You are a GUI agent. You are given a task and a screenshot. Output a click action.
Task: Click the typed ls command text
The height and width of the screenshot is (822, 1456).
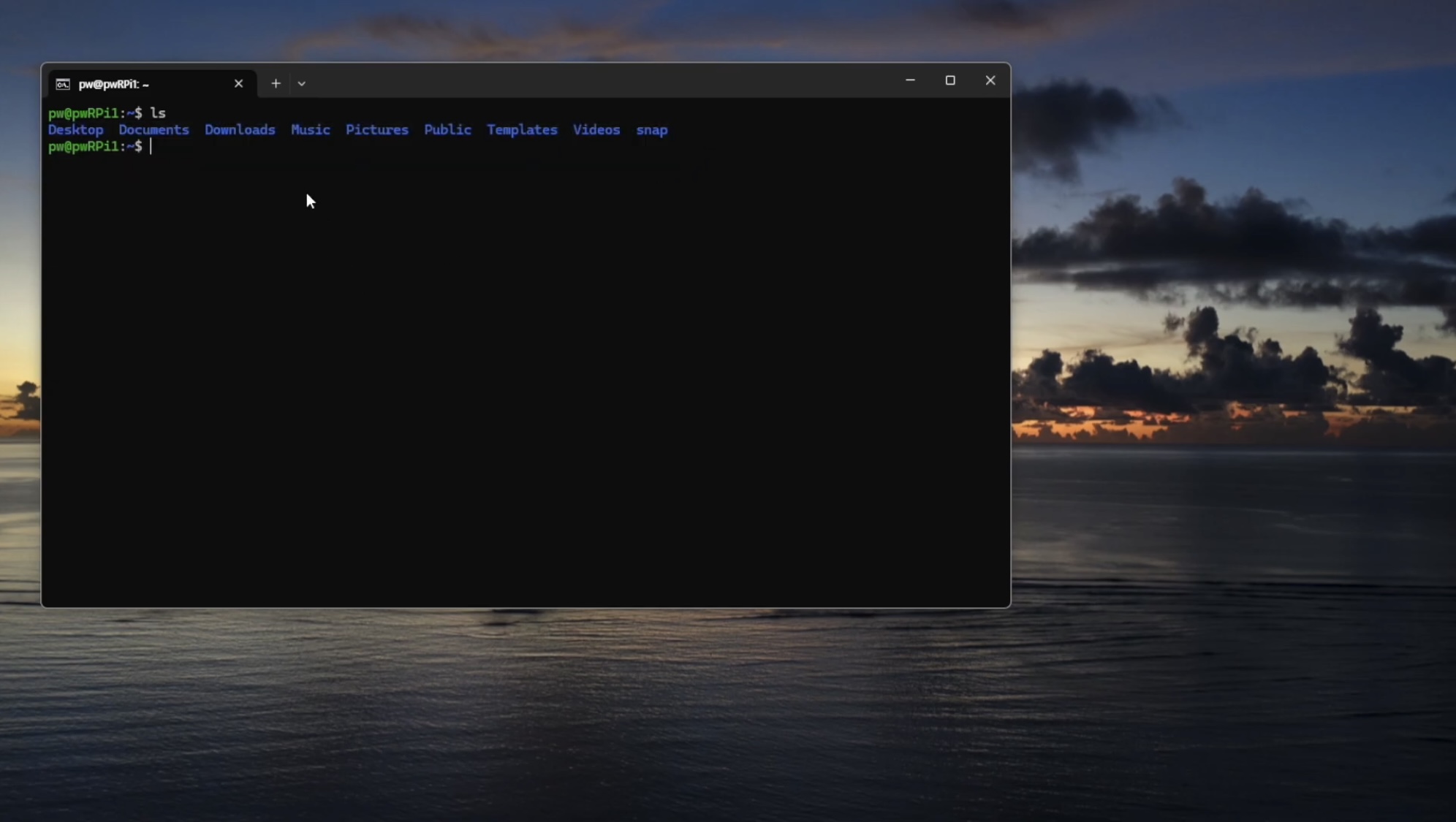[158, 113]
